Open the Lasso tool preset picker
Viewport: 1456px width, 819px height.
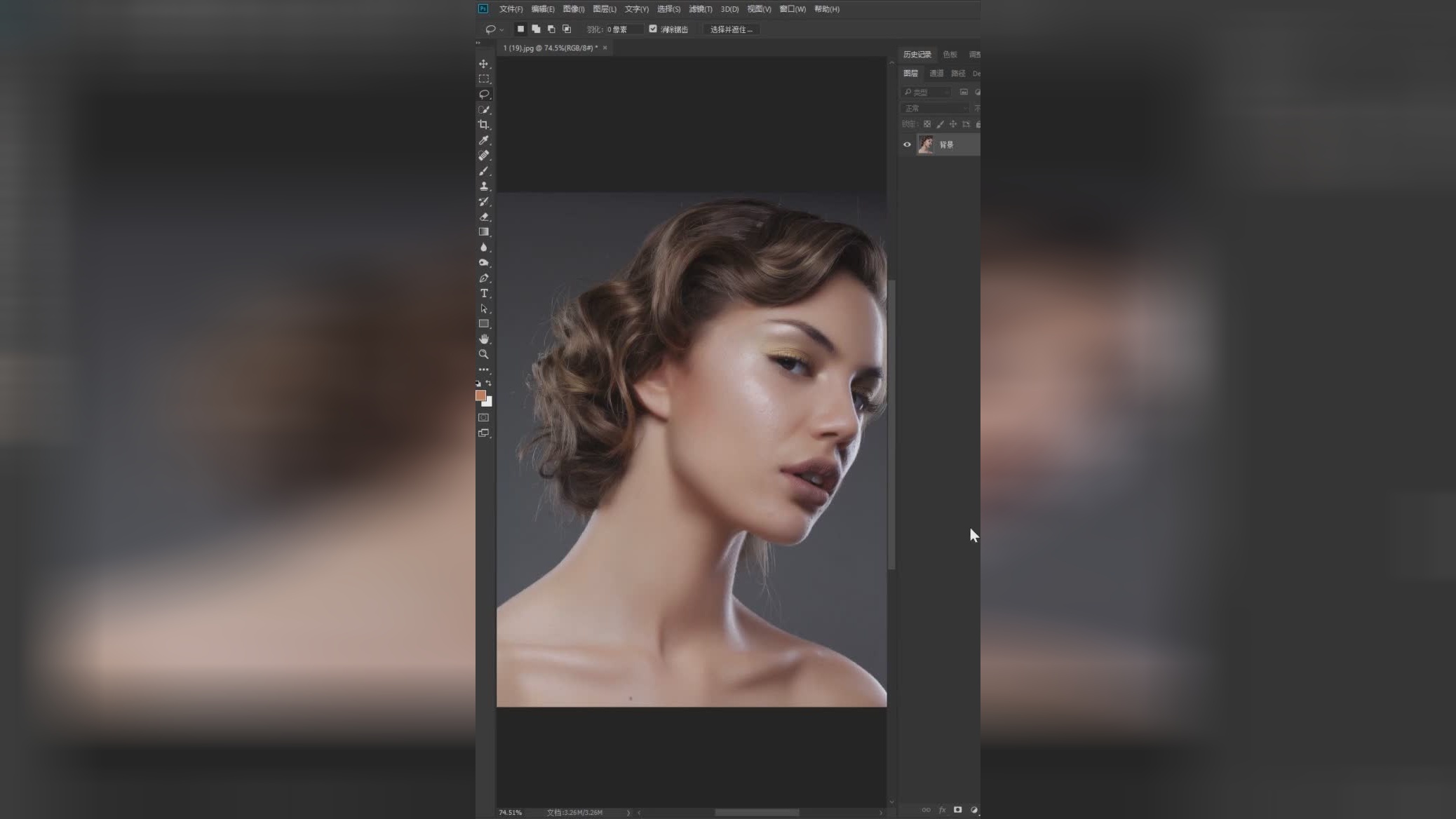(x=494, y=29)
